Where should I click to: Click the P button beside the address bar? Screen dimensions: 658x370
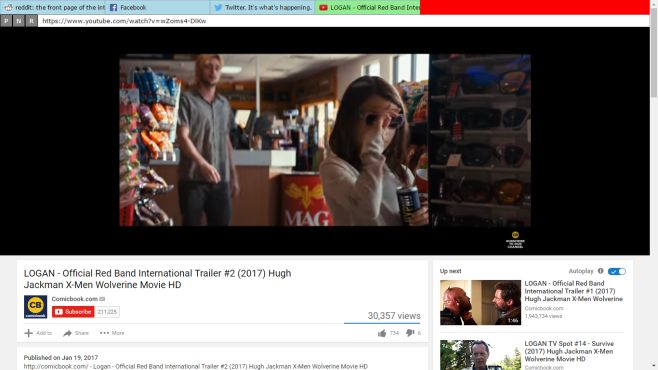coord(6,21)
